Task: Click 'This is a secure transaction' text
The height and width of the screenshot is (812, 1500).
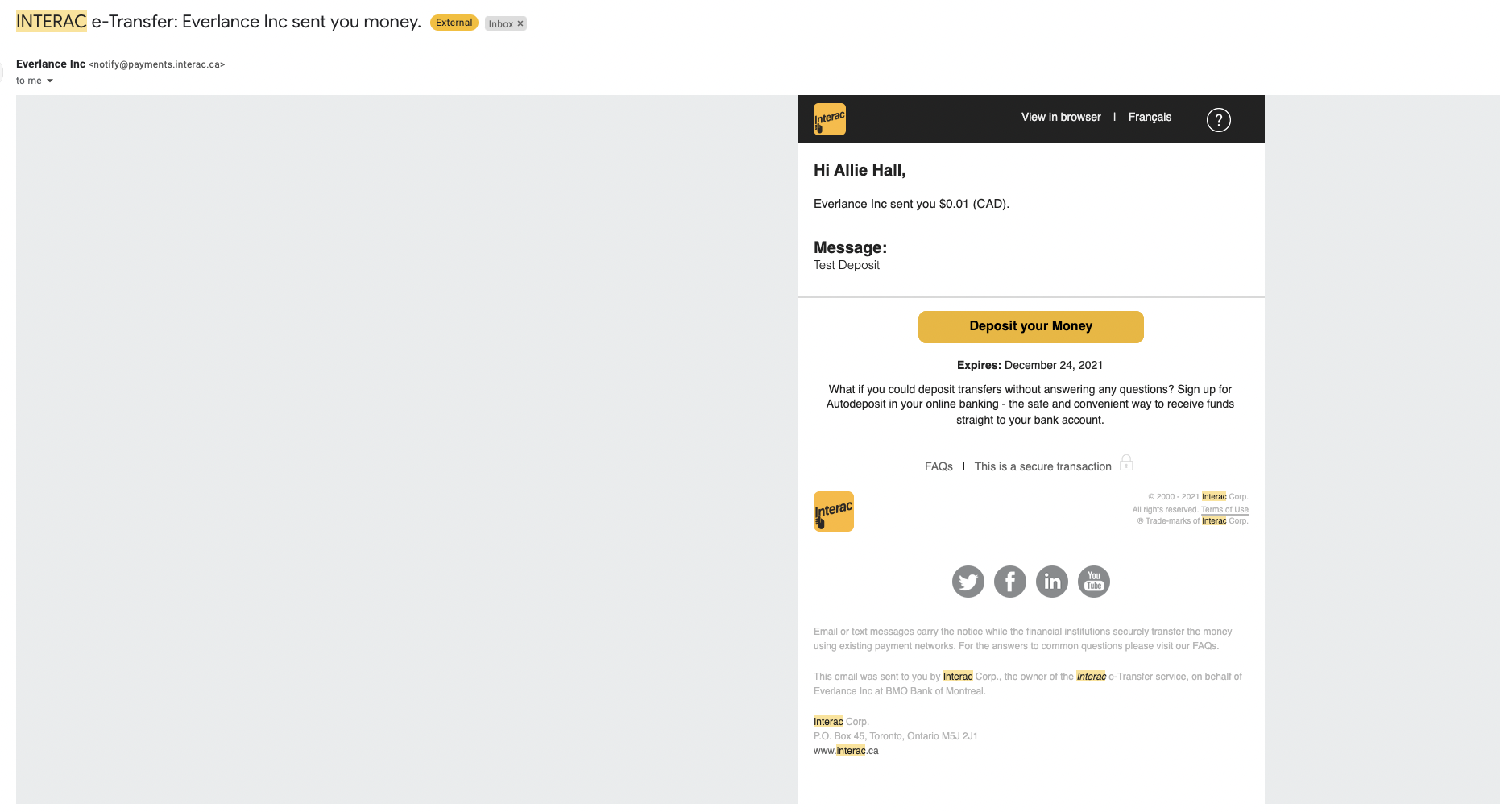Action: click(x=1042, y=466)
